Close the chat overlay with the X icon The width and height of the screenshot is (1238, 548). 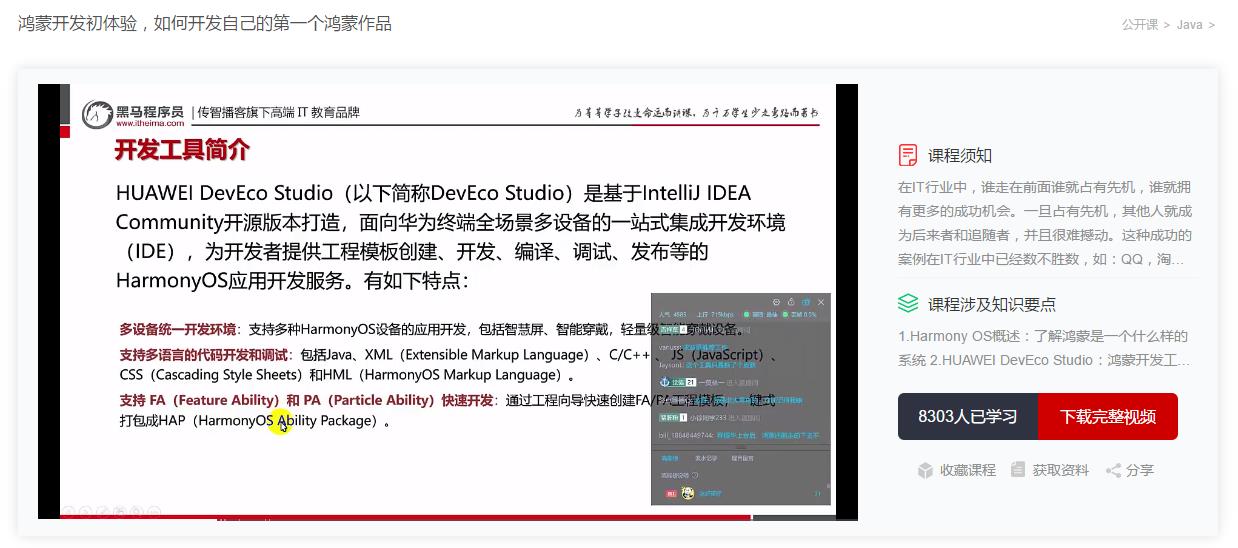click(x=822, y=302)
